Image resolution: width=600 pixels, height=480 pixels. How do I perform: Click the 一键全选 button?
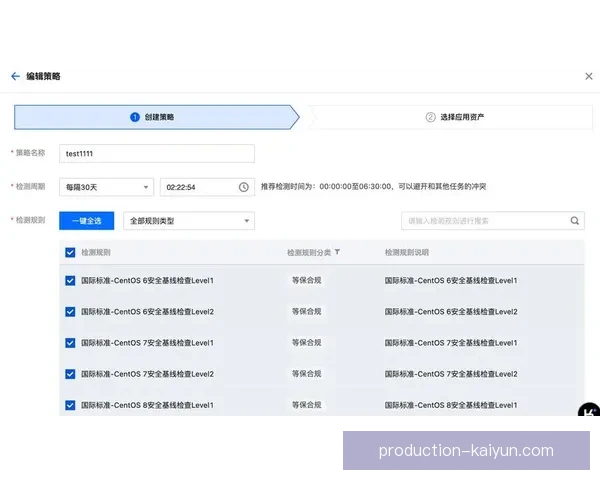click(86, 221)
